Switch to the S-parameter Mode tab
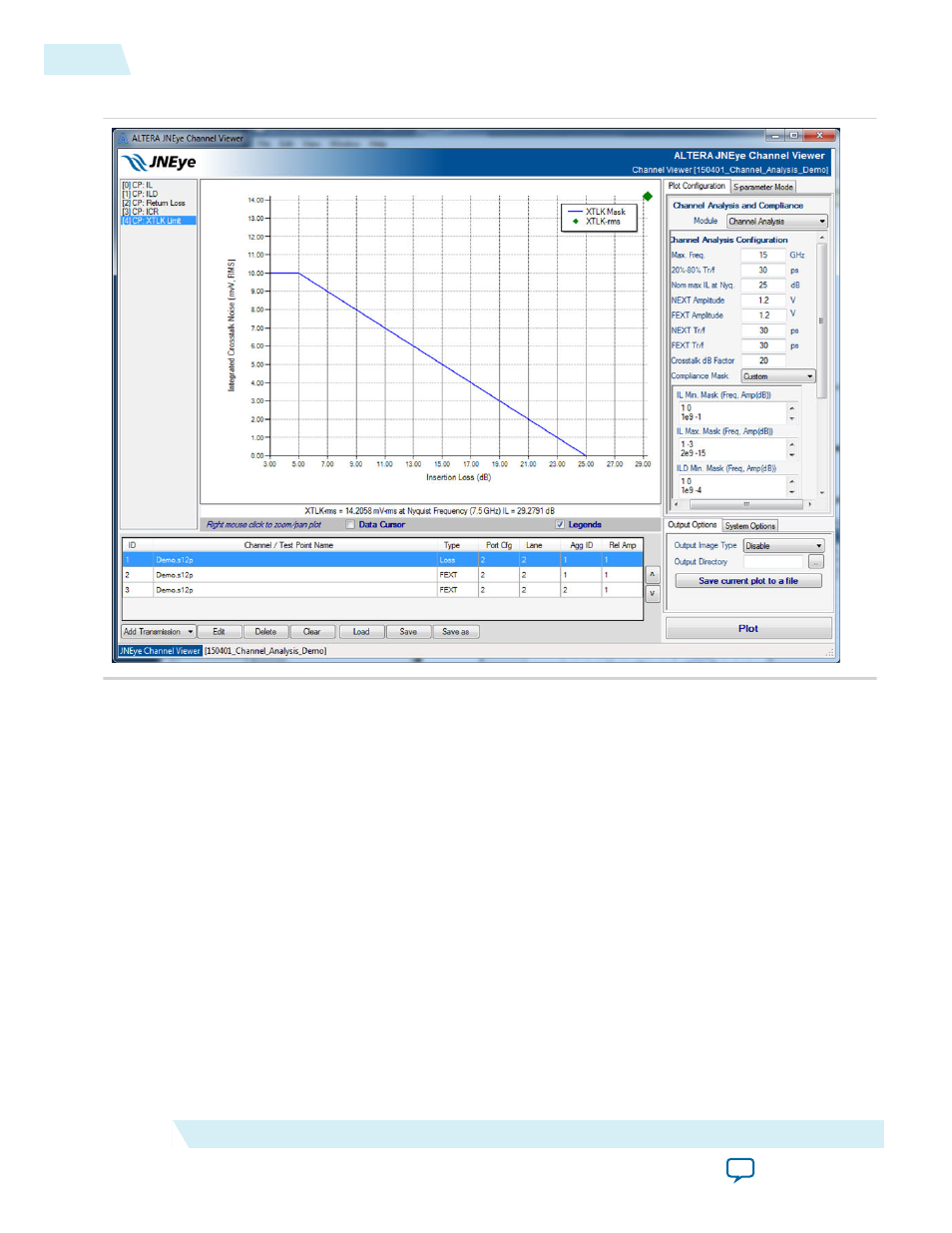 (x=763, y=187)
